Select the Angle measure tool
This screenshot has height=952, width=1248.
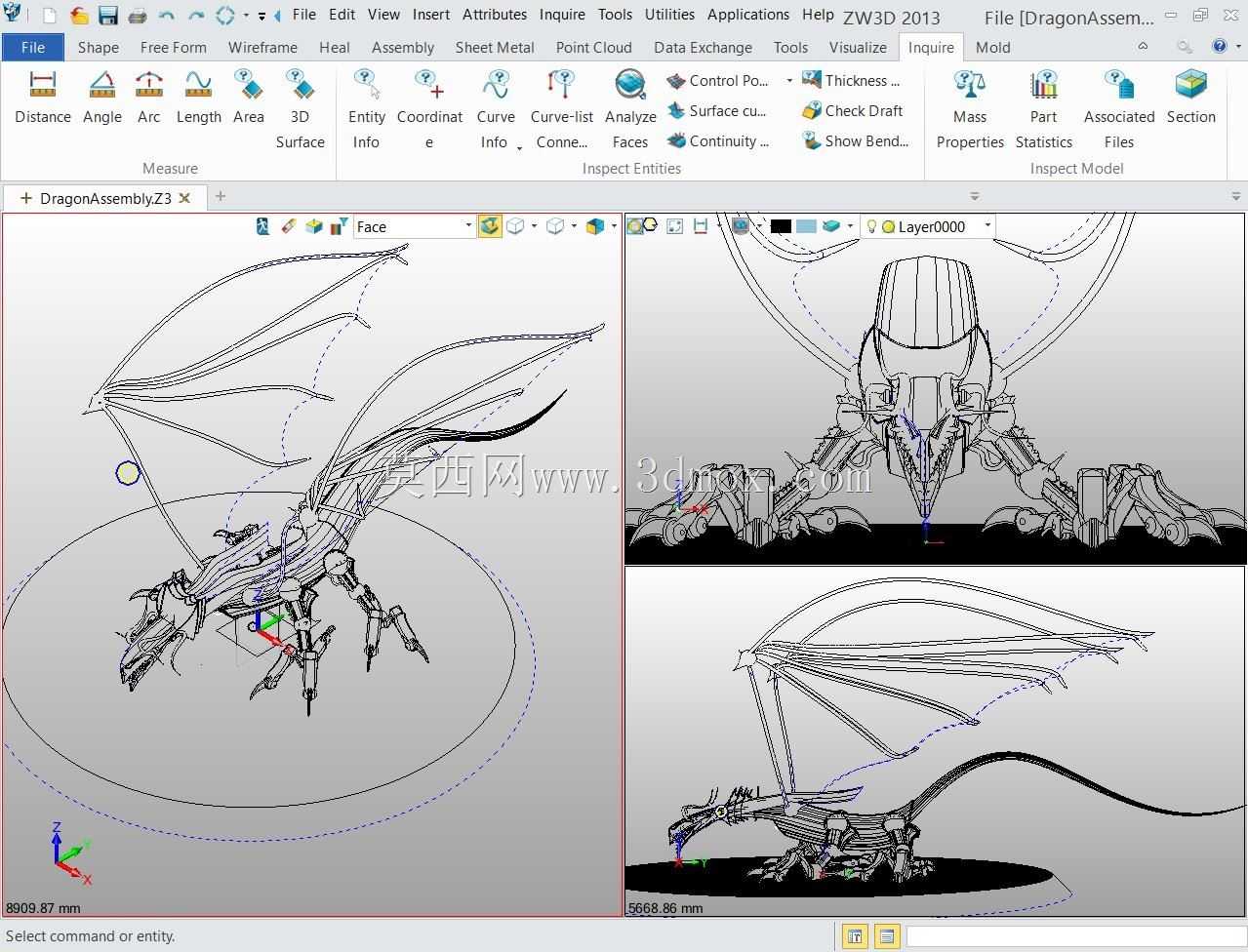point(102,99)
